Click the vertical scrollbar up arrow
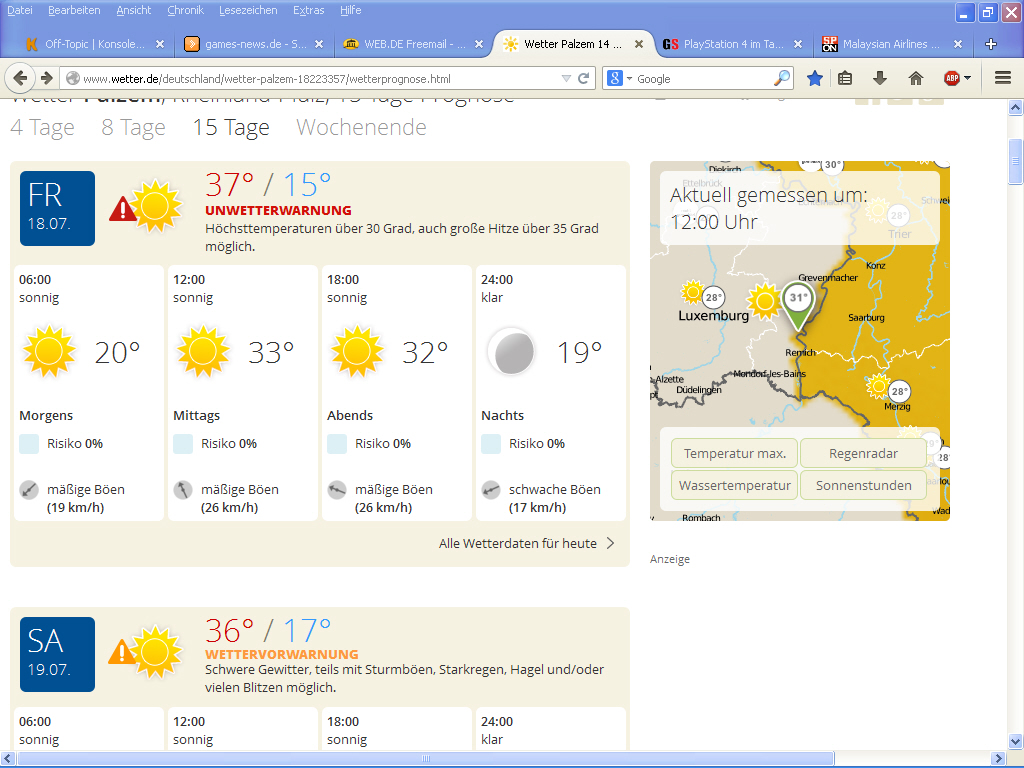 click(1015, 107)
